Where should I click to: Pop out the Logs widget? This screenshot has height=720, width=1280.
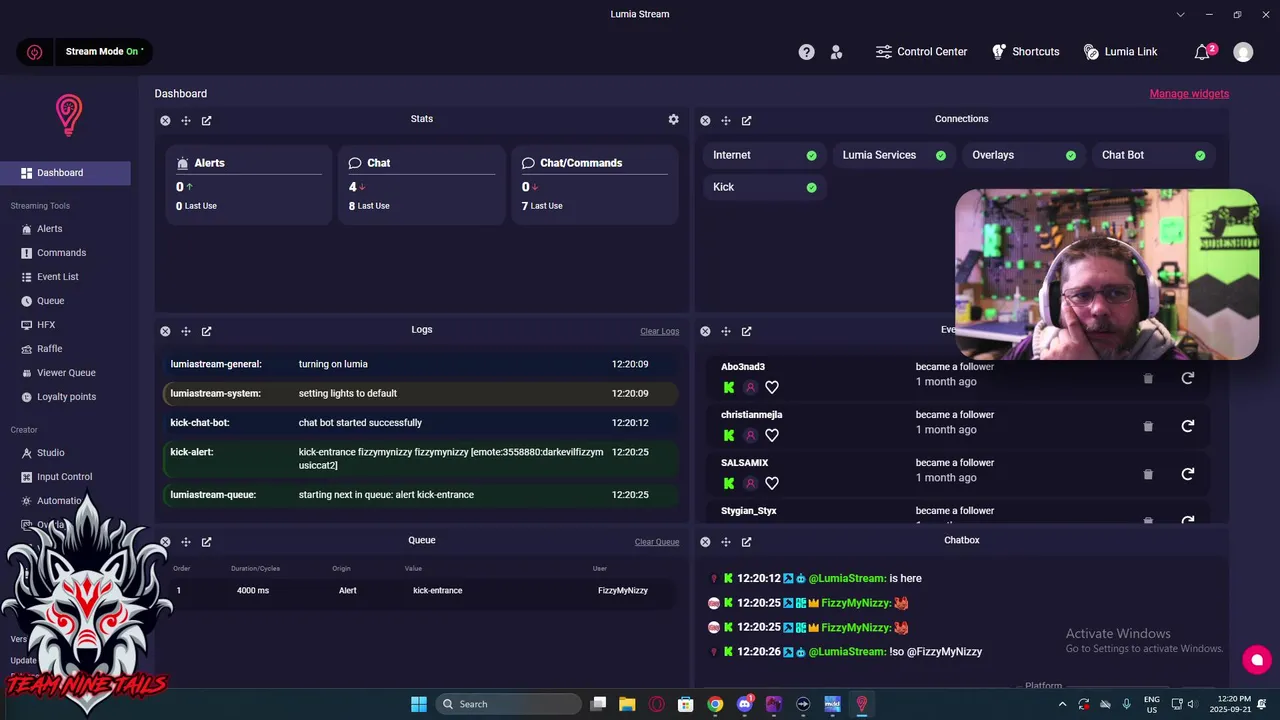coord(207,331)
